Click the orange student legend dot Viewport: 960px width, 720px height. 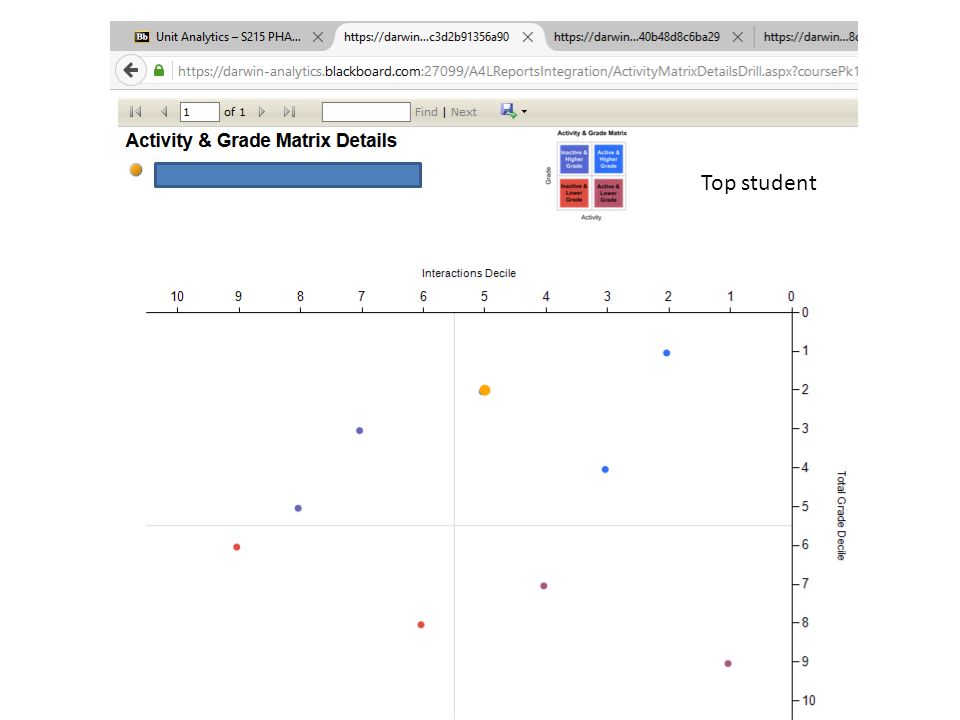[x=136, y=170]
